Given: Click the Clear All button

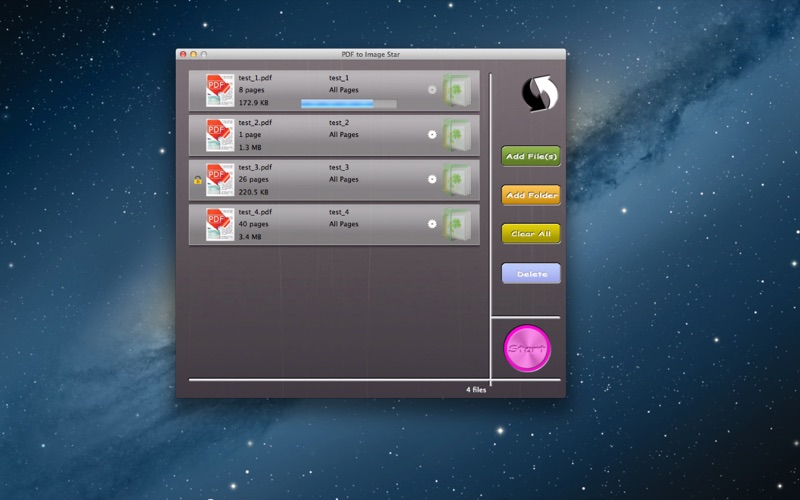Looking at the screenshot, I should (531, 234).
